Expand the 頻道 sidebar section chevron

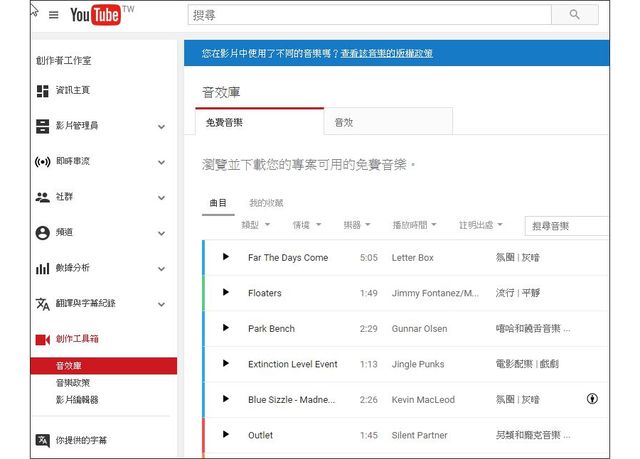162,233
